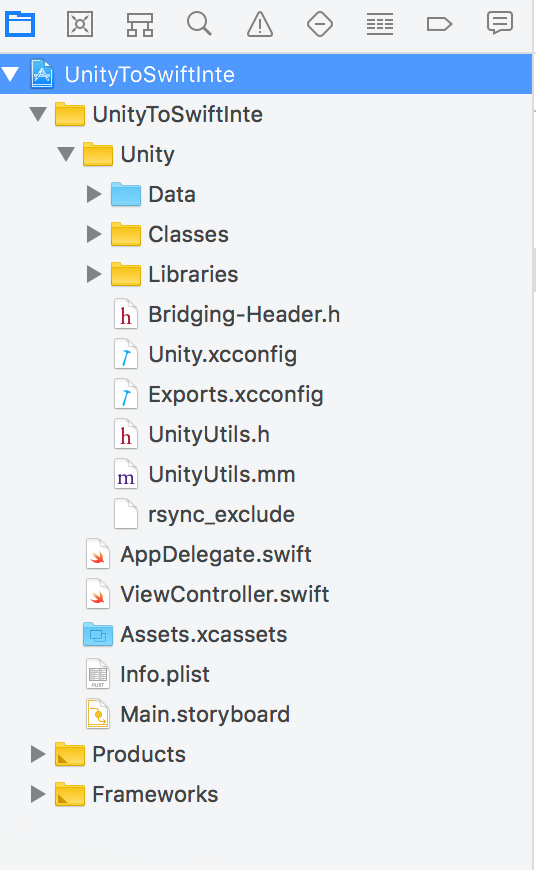Open the Project navigator folder icon
The height and width of the screenshot is (870, 536).
[x=20, y=24]
